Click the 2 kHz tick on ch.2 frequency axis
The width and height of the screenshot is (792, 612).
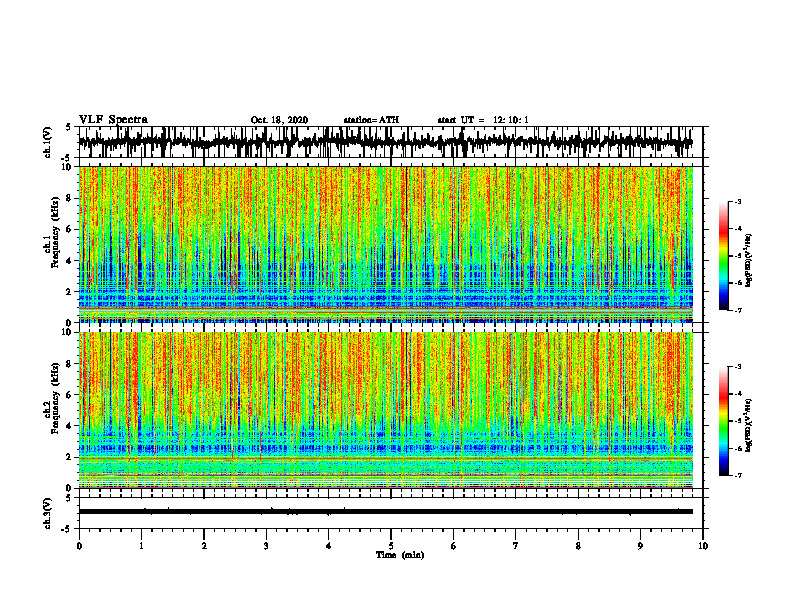tap(69, 457)
